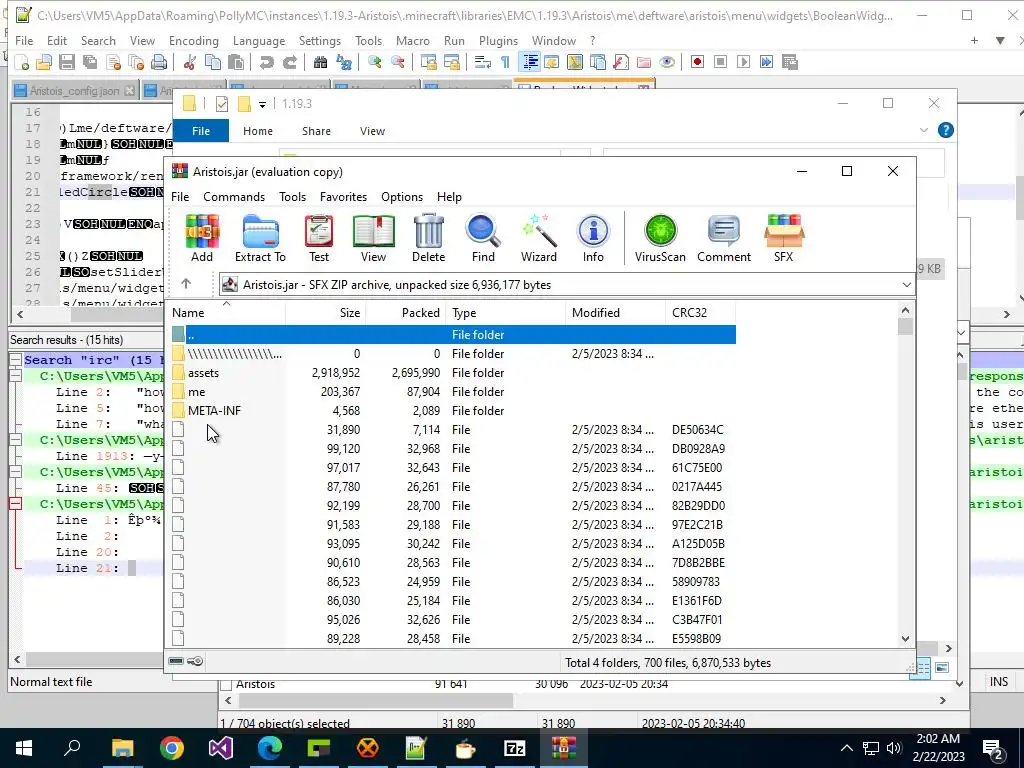This screenshot has width=1024, height=768.
Task: Click Notepad++ Run macro multiple times icon
Action: point(767,62)
